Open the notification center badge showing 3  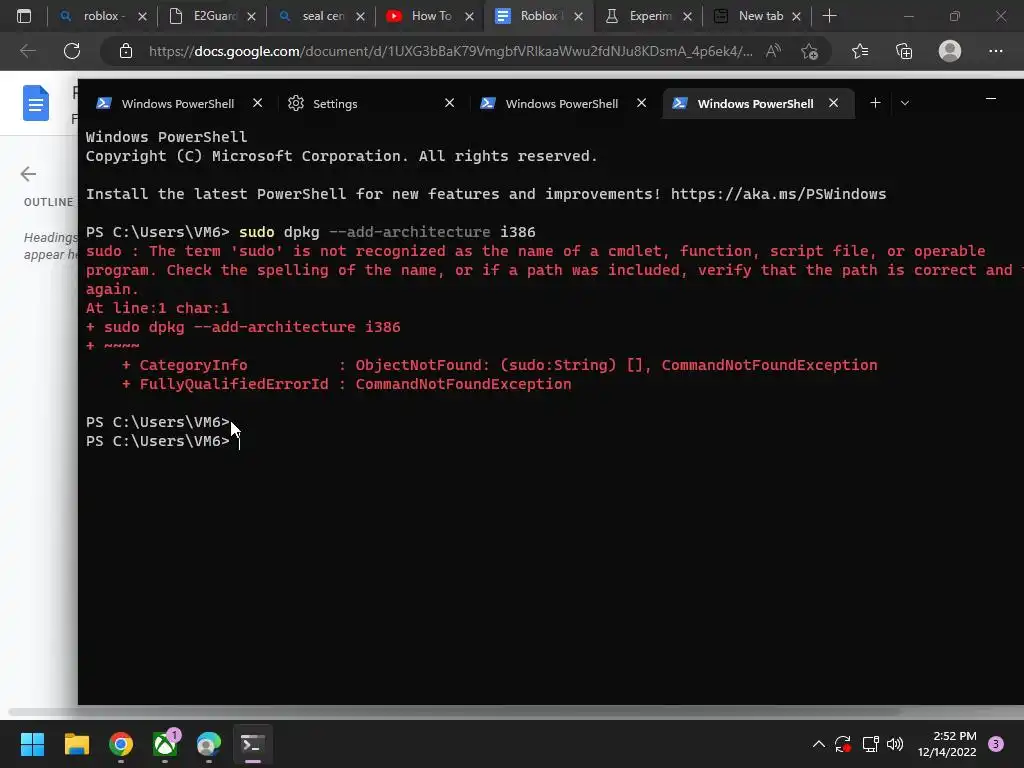(996, 744)
